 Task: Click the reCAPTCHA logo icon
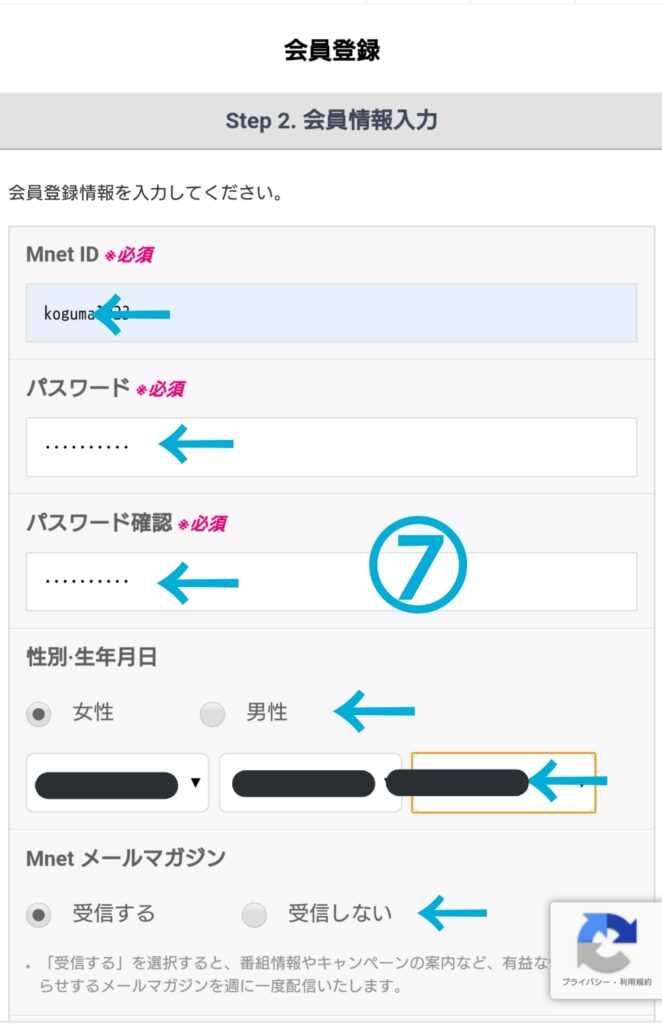click(x=607, y=942)
